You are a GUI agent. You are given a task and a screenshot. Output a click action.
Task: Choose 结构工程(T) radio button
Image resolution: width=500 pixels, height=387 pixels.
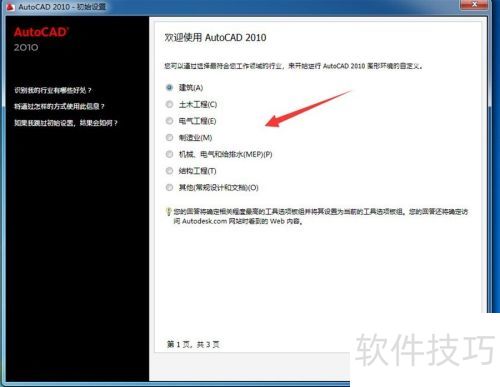(x=169, y=171)
